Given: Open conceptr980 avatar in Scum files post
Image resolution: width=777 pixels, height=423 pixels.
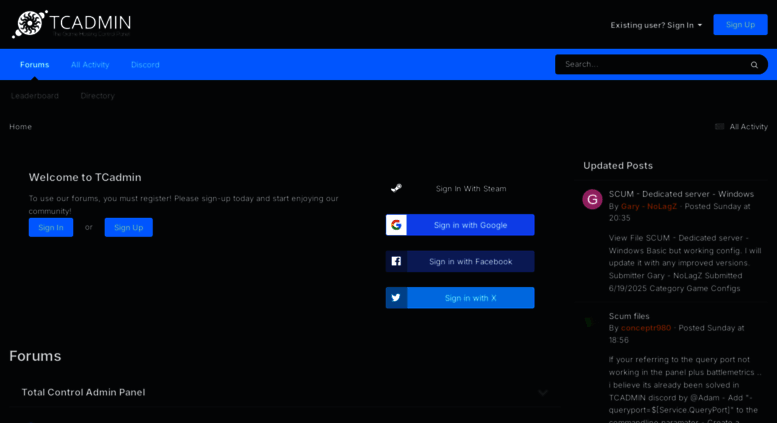Looking at the screenshot, I should coord(590,322).
